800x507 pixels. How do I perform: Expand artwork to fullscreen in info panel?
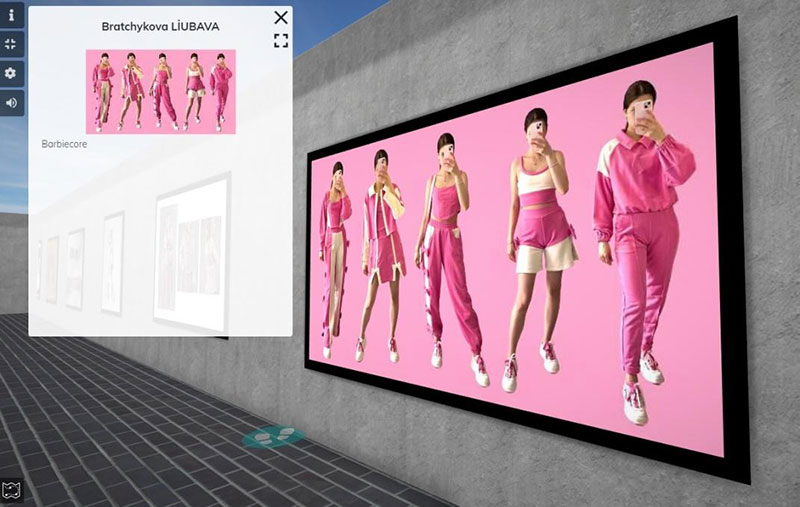click(x=281, y=41)
